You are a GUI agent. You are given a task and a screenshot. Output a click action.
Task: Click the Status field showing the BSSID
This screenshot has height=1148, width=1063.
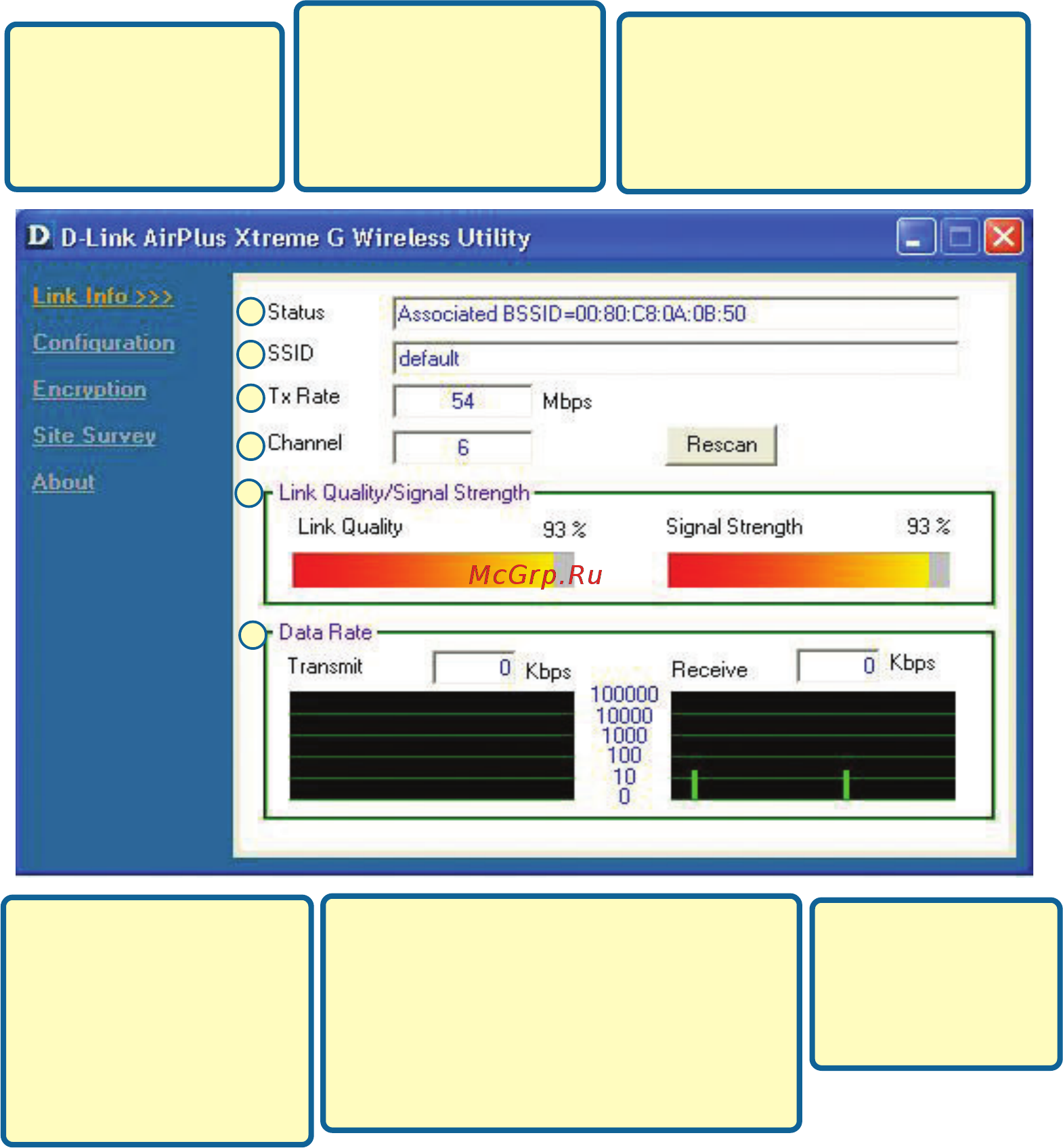(x=675, y=313)
